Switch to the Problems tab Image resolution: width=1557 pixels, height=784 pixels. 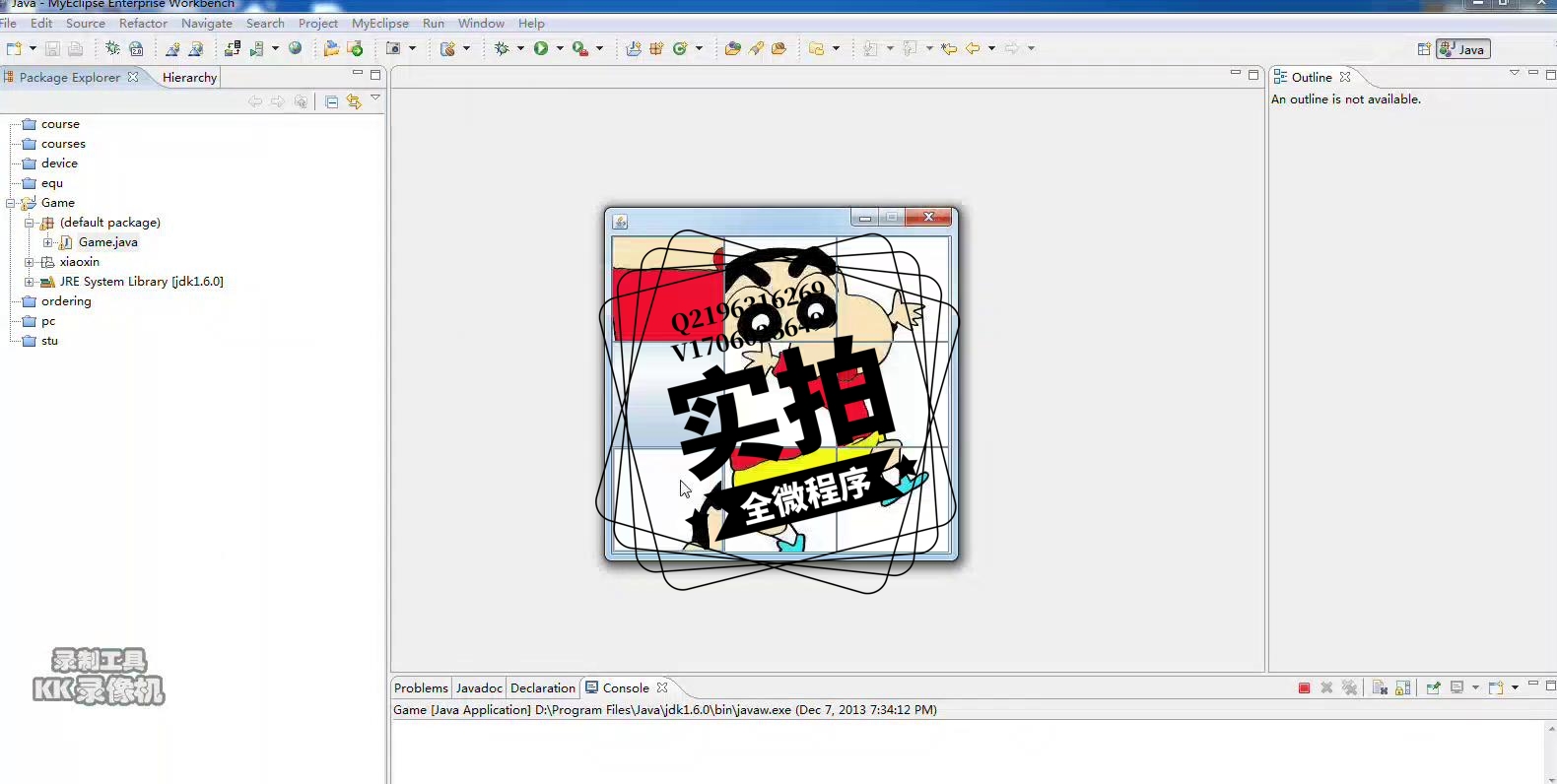click(421, 687)
